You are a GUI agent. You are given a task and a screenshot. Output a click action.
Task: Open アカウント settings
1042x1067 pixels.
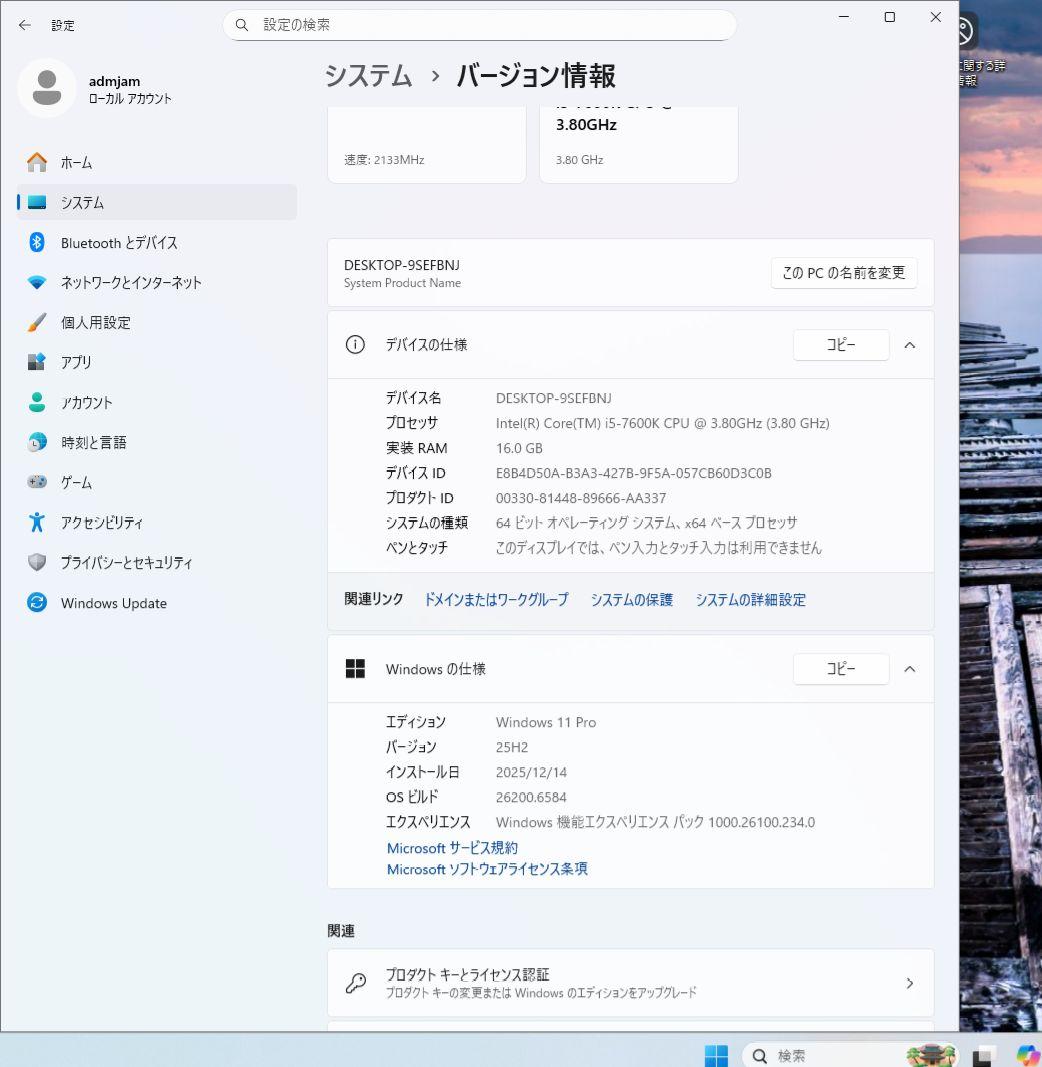85,402
